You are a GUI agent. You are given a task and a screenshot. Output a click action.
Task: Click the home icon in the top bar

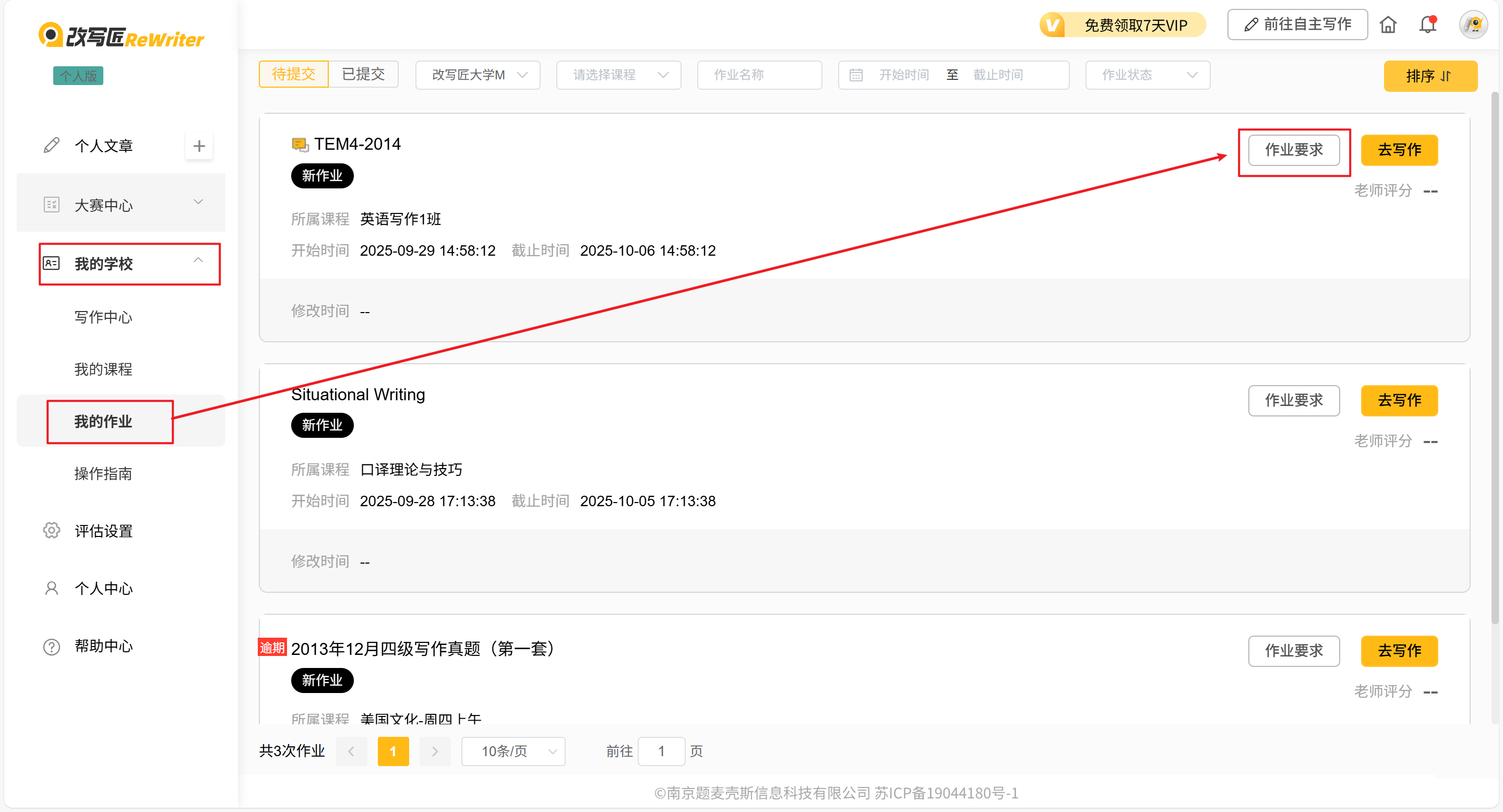1388,25
